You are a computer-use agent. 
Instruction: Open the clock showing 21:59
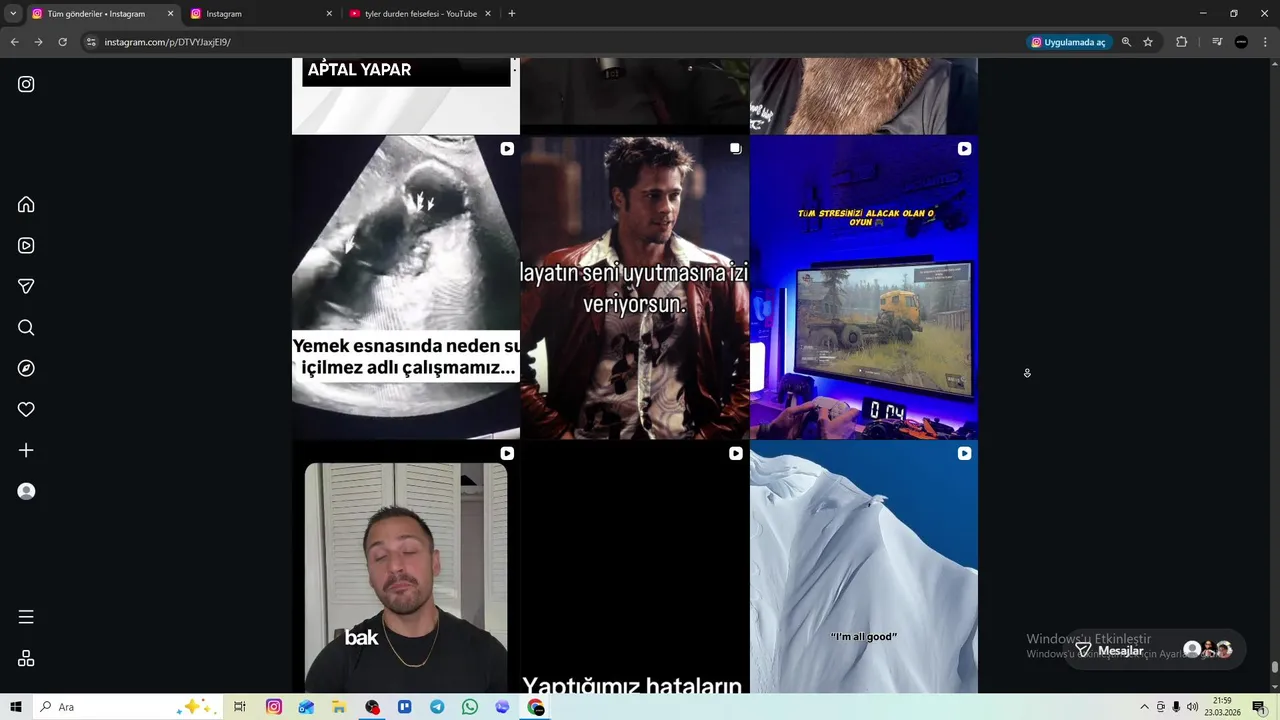pyautogui.click(x=1222, y=707)
